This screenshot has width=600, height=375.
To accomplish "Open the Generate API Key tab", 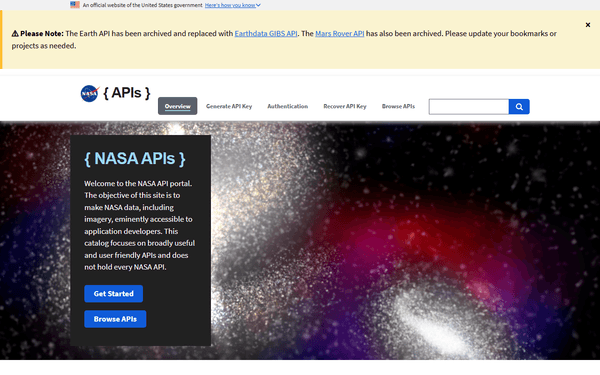I will (x=229, y=106).
